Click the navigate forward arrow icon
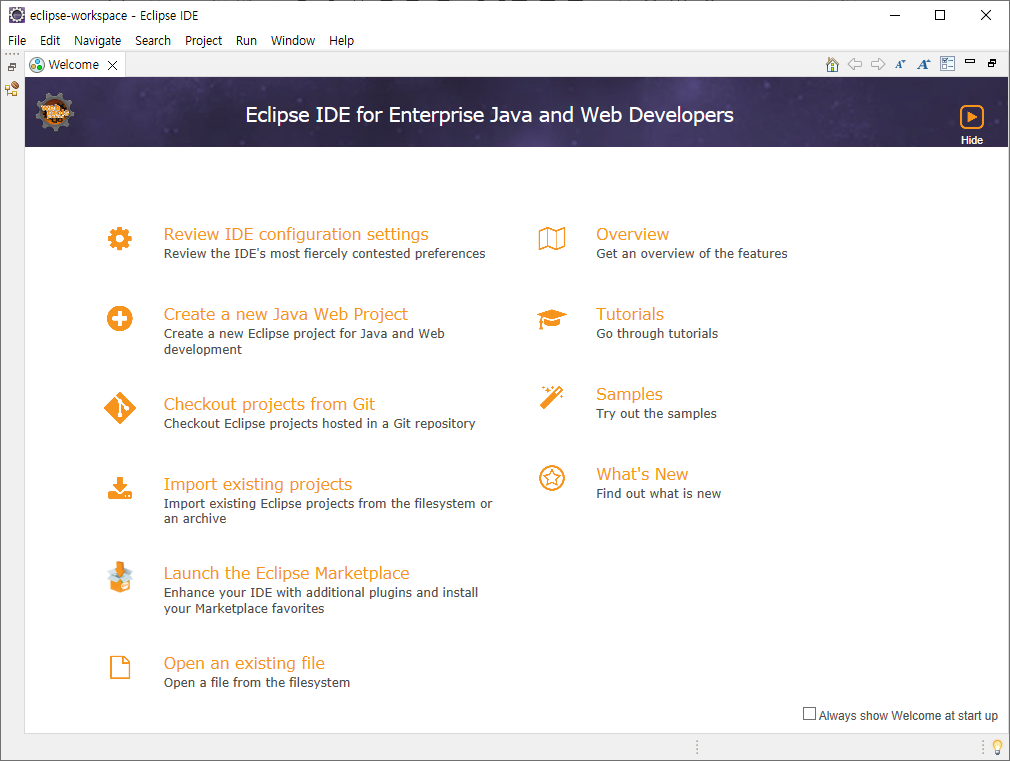The image size is (1010, 761). 878,64
